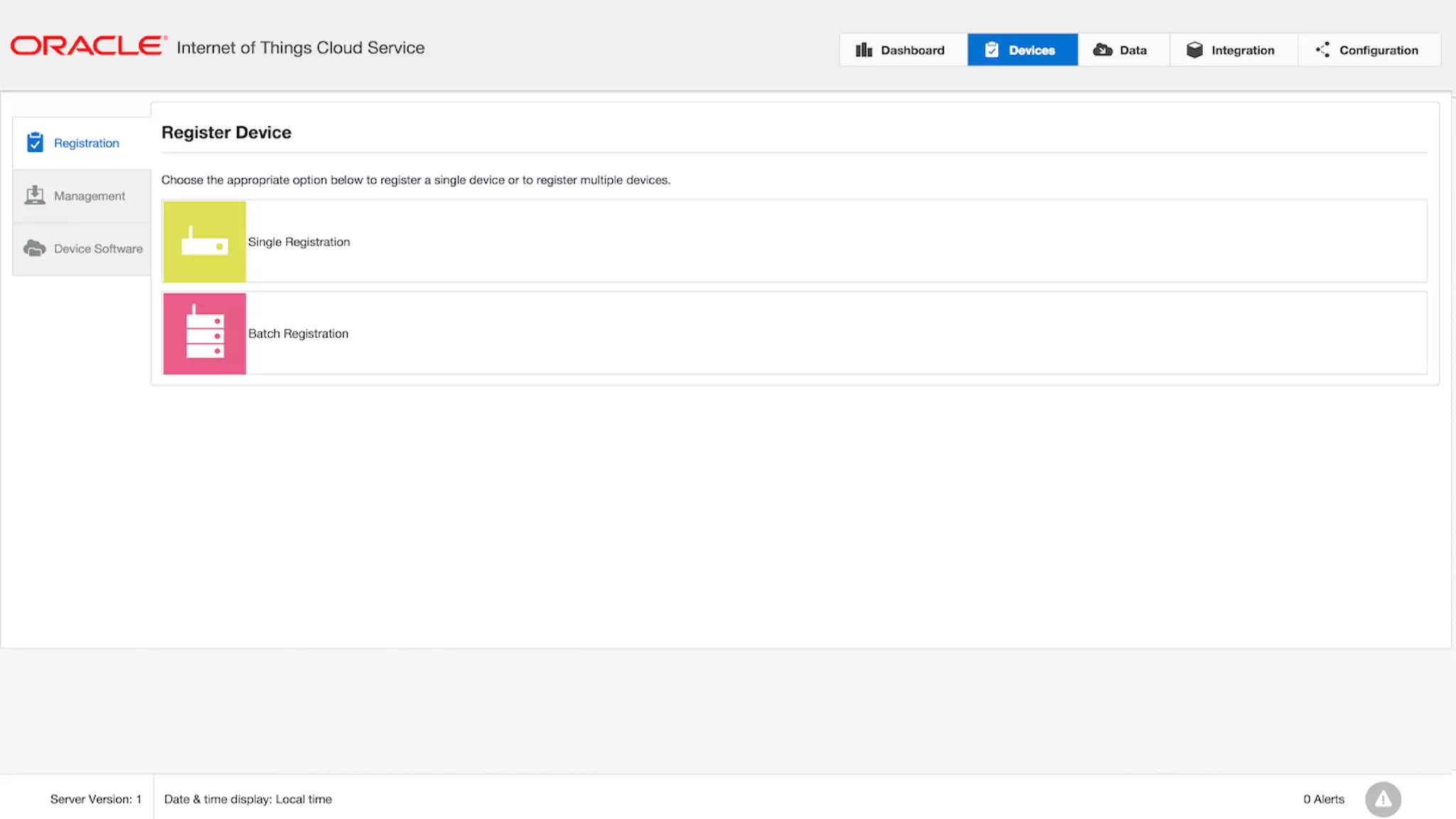The image size is (1456, 819).
Task: Click the 0 Alerts label
Action: point(1324,799)
